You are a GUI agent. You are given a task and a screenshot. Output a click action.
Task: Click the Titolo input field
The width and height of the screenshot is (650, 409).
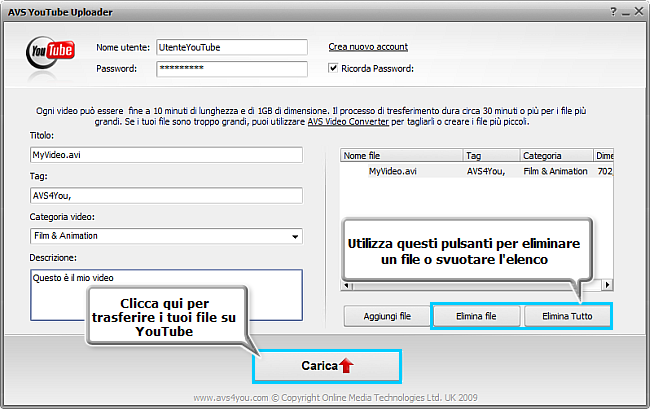coord(166,155)
